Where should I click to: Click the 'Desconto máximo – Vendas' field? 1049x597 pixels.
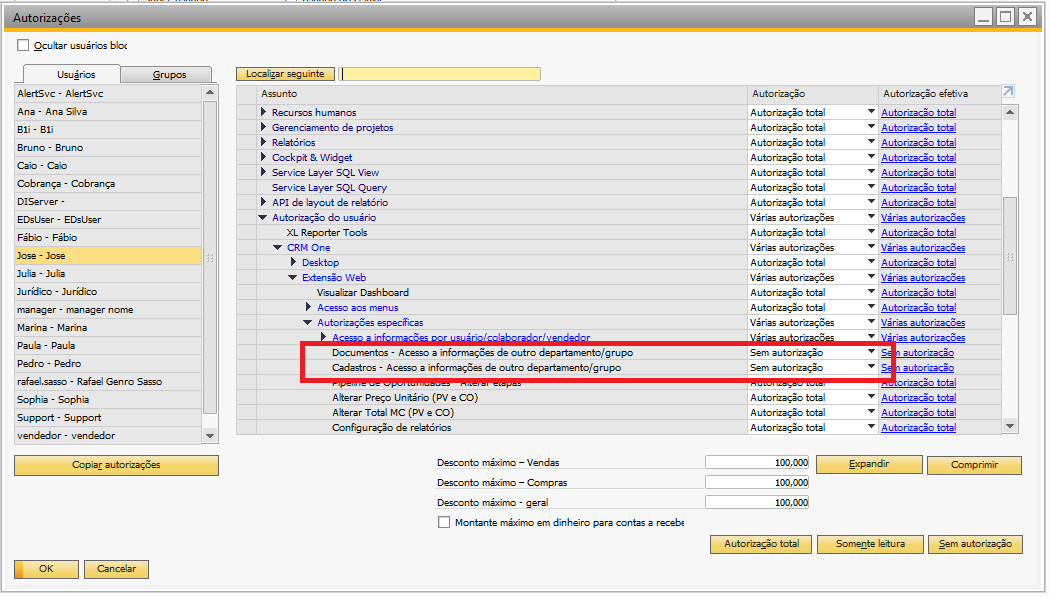pos(757,463)
